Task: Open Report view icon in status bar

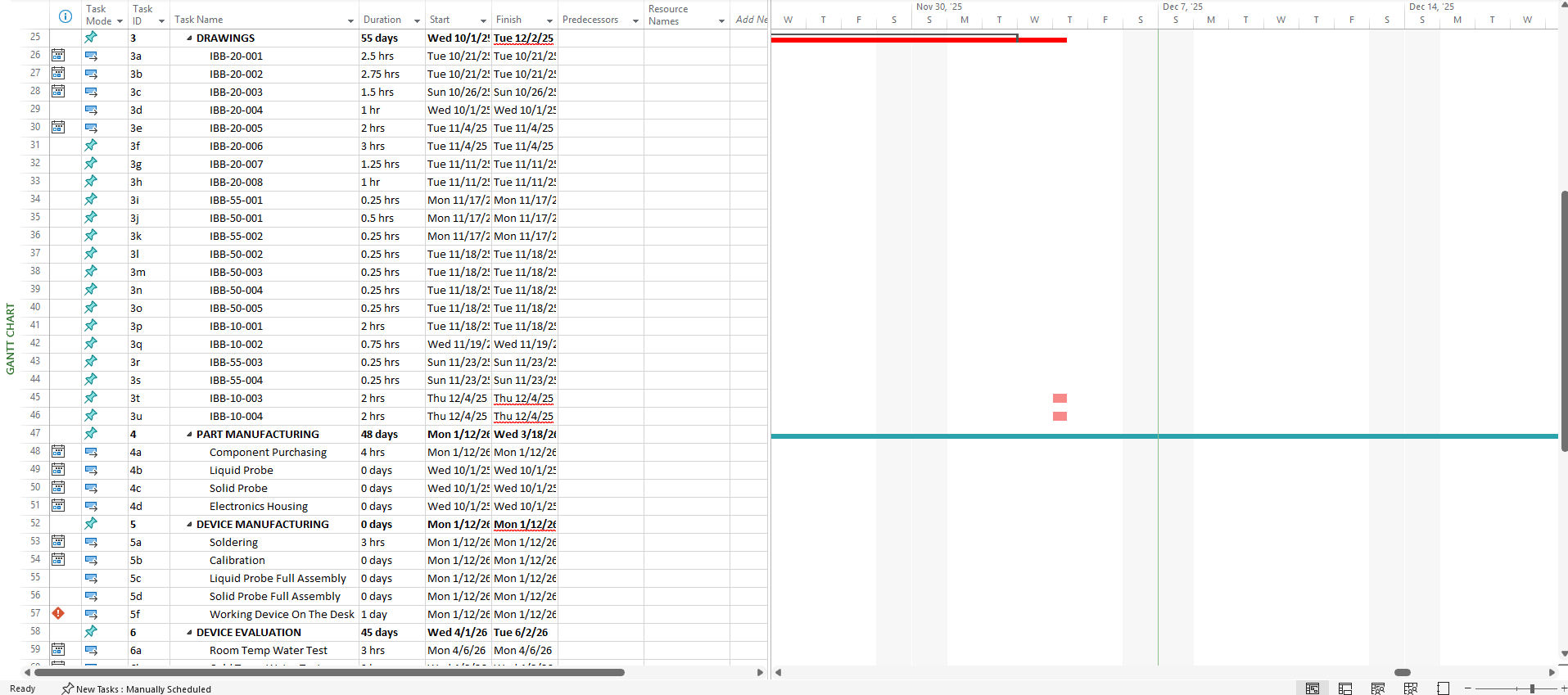Action: (1443, 688)
